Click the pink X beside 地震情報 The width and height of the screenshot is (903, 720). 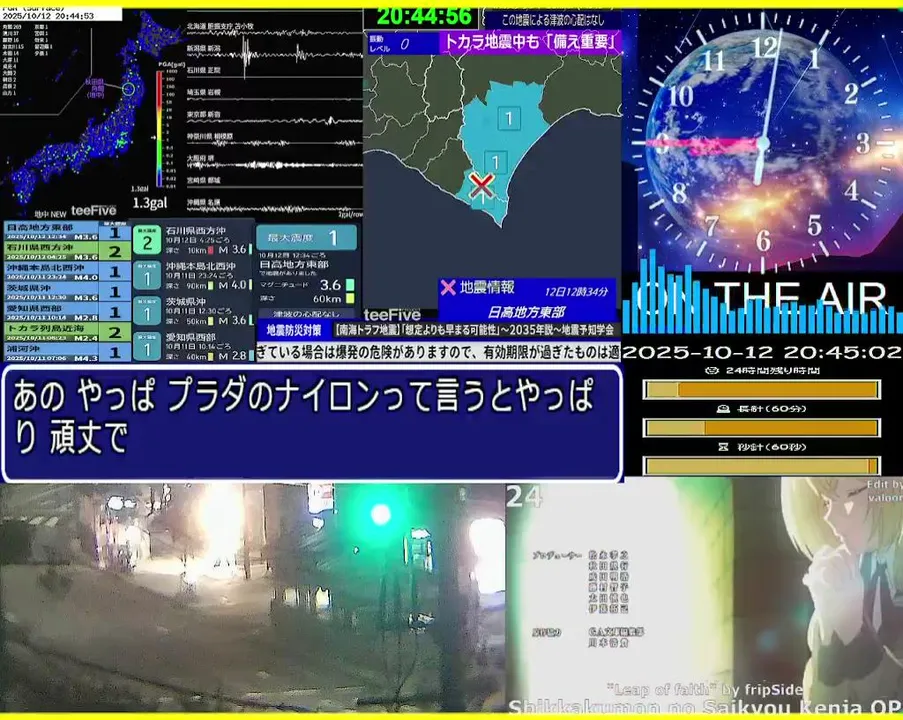(448, 287)
